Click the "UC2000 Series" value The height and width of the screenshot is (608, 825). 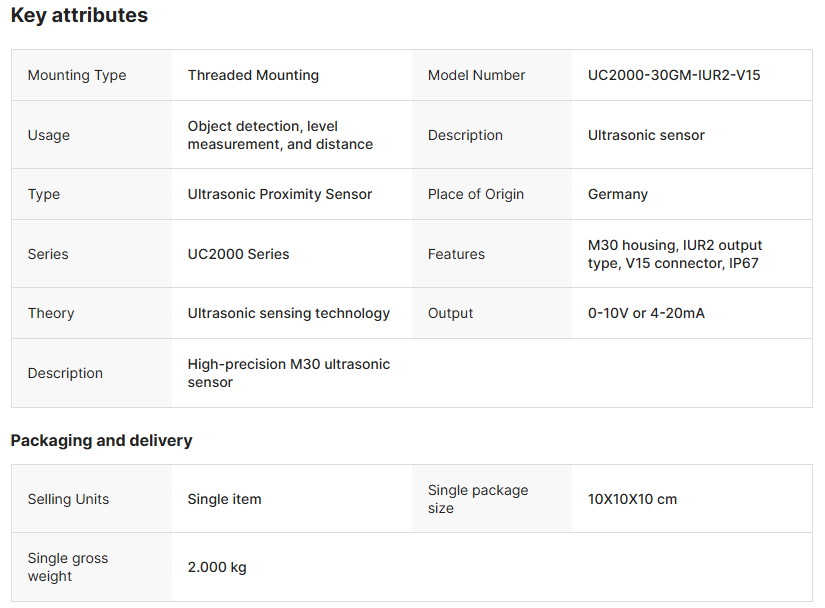(238, 254)
